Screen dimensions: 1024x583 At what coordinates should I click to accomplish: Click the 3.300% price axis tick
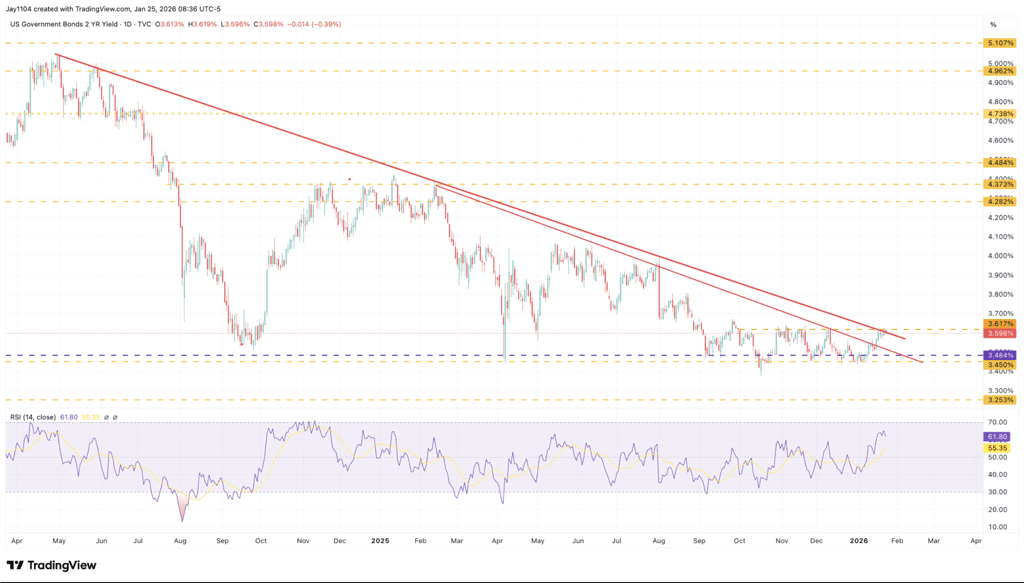click(x=1001, y=390)
